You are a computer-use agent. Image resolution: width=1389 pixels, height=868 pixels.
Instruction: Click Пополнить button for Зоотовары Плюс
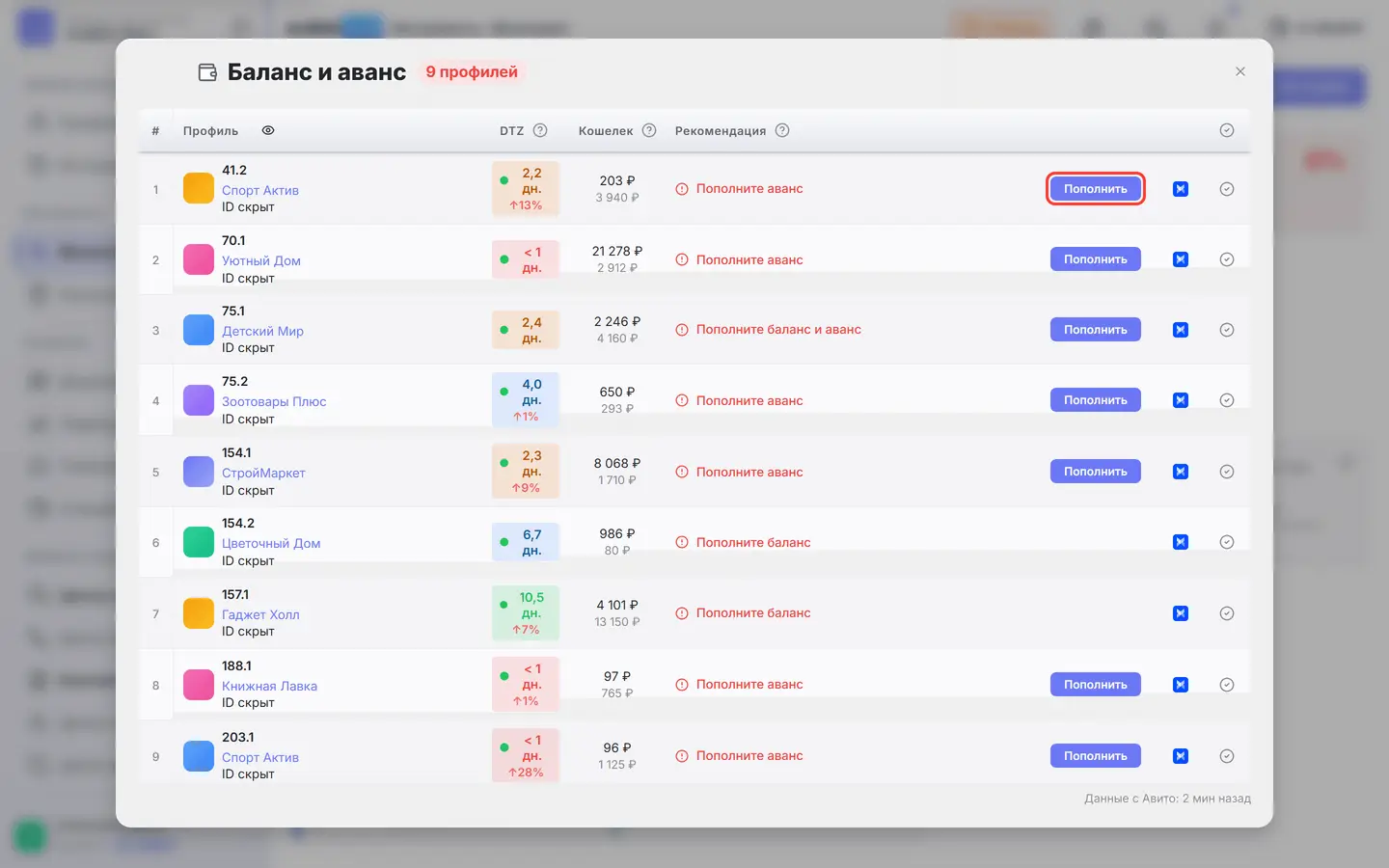1096,400
